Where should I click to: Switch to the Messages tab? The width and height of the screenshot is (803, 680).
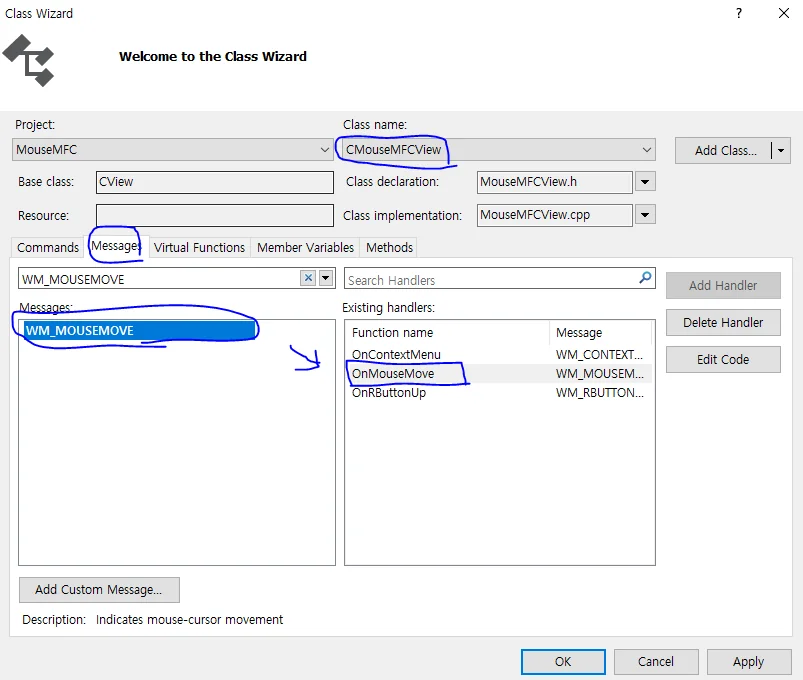116,246
